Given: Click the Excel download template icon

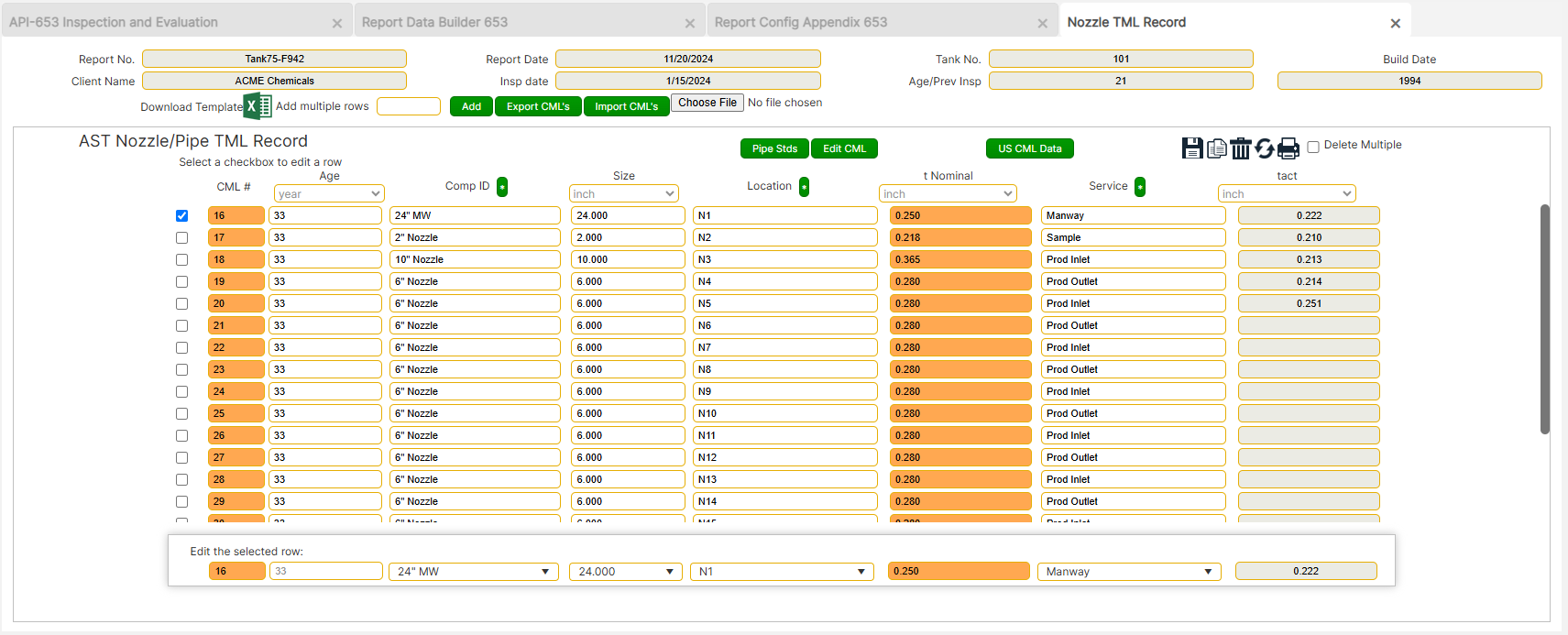Looking at the screenshot, I should [258, 106].
